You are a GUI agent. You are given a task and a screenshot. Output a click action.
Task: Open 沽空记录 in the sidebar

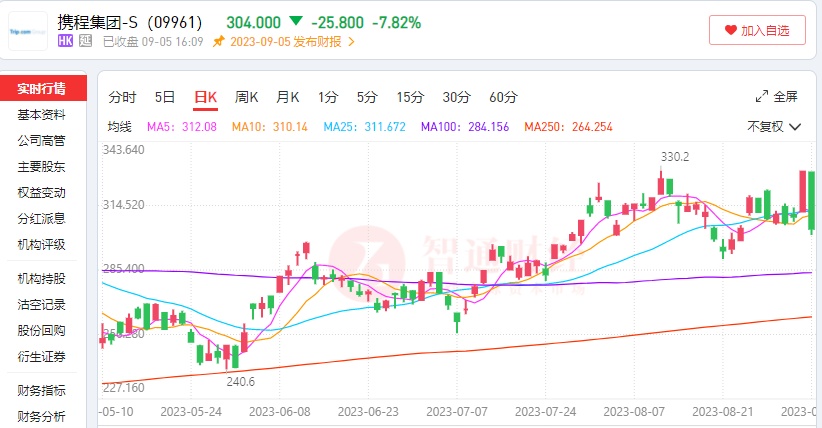point(41,305)
